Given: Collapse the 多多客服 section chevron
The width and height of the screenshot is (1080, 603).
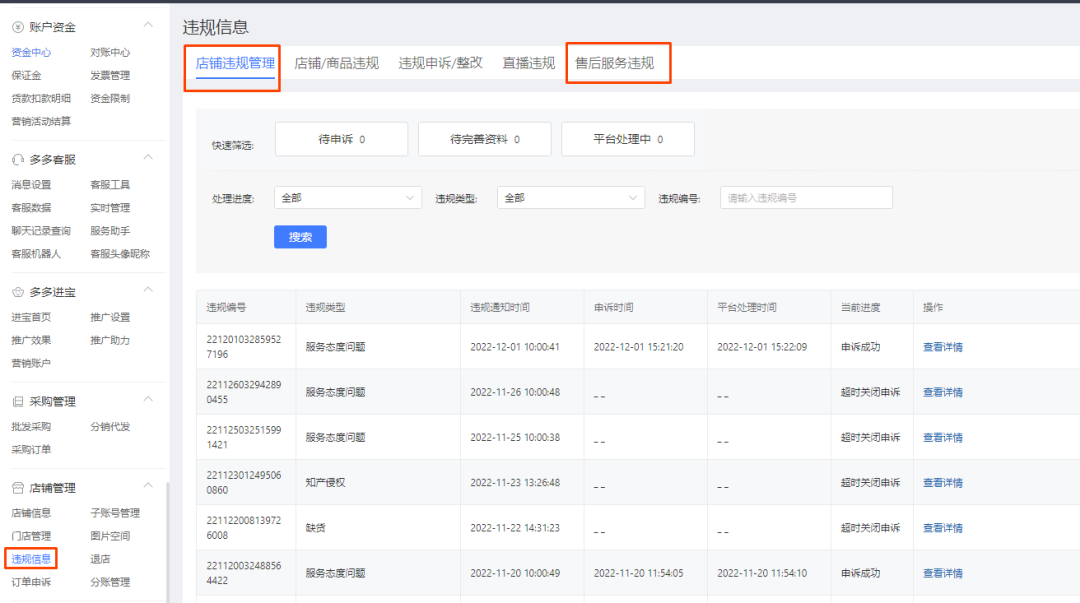Looking at the screenshot, I should pyautogui.click(x=148, y=158).
